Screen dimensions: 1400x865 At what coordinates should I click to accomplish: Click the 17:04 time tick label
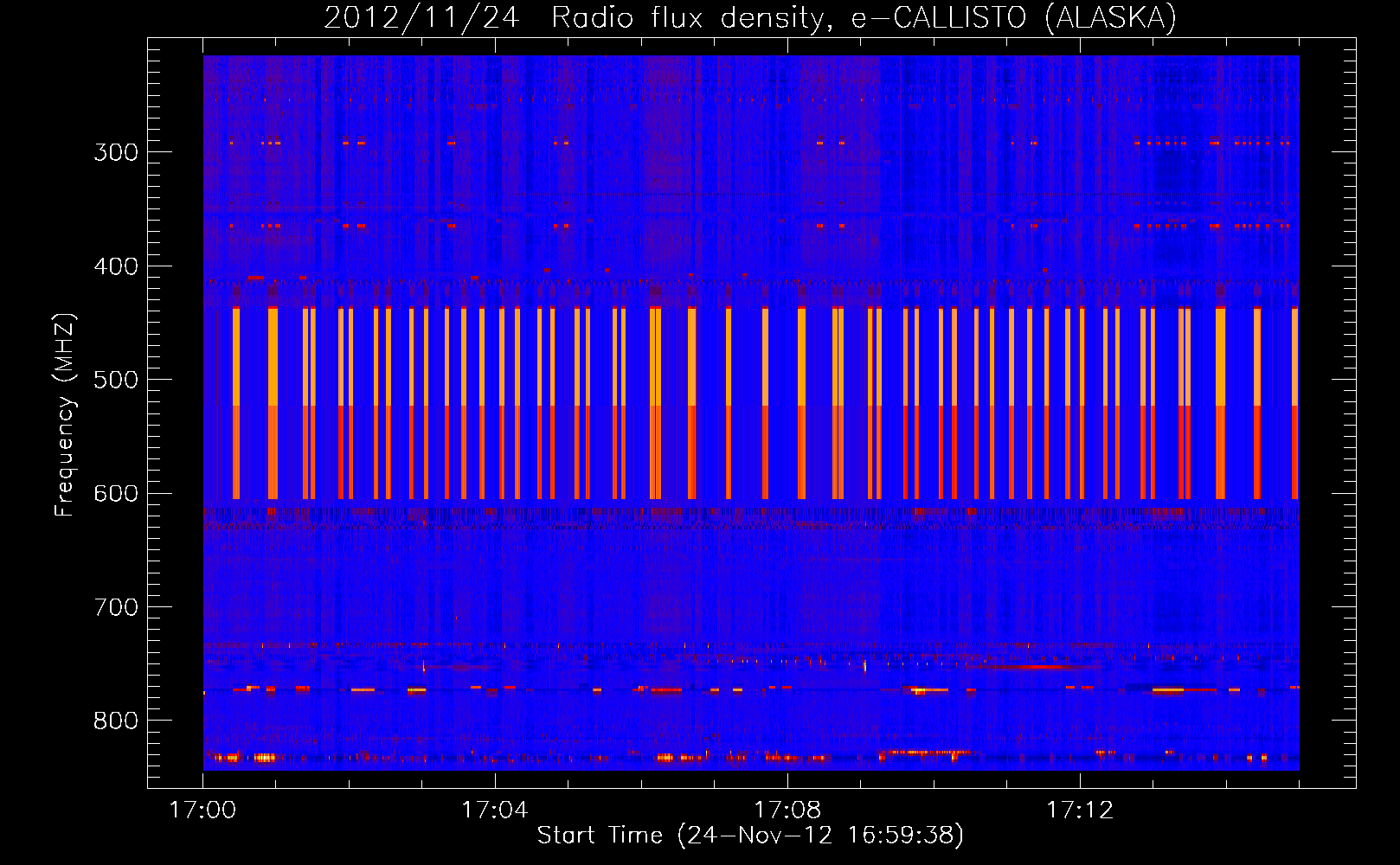495,811
